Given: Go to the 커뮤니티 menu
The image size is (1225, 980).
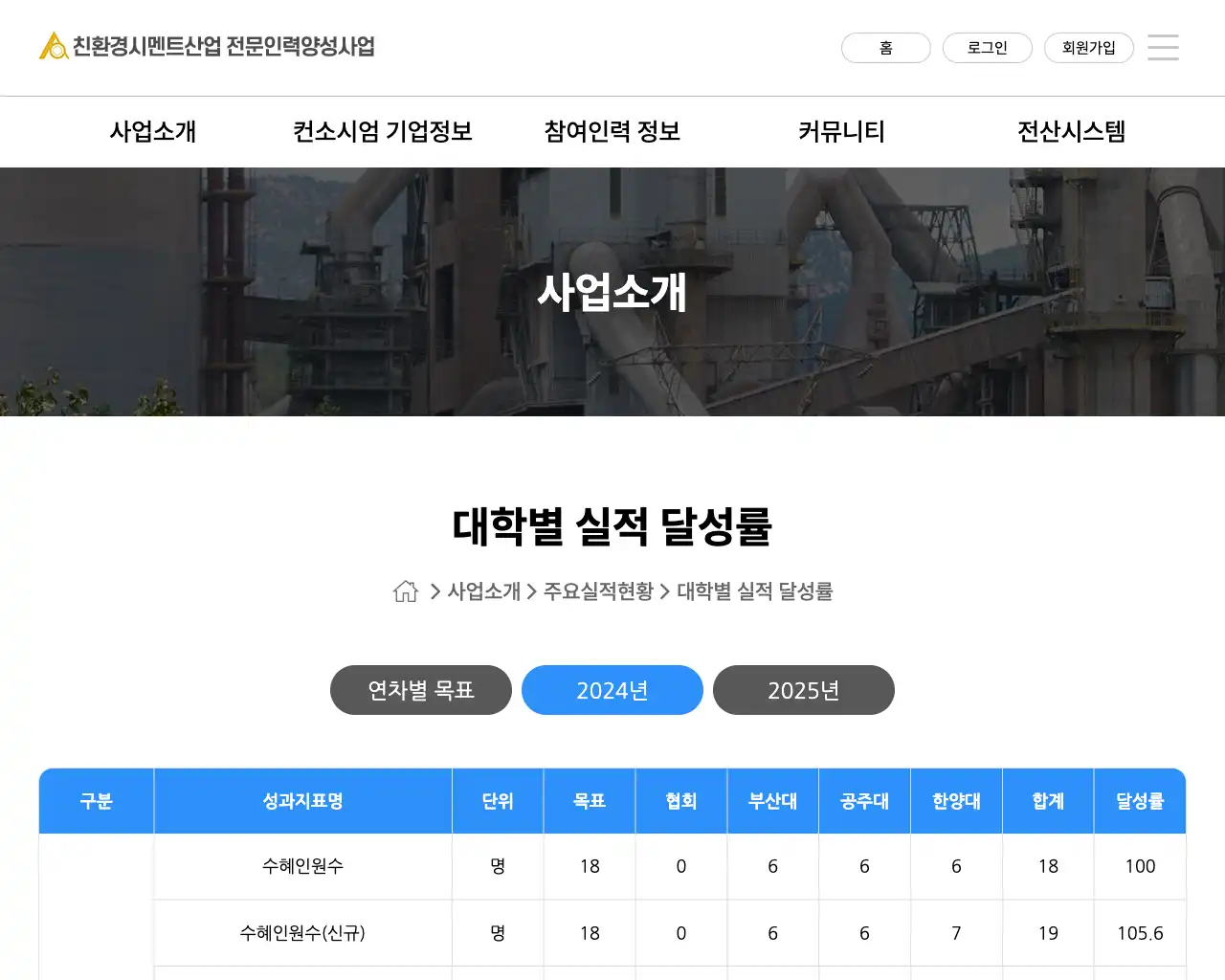Looking at the screenshot, I should point(842,131).
